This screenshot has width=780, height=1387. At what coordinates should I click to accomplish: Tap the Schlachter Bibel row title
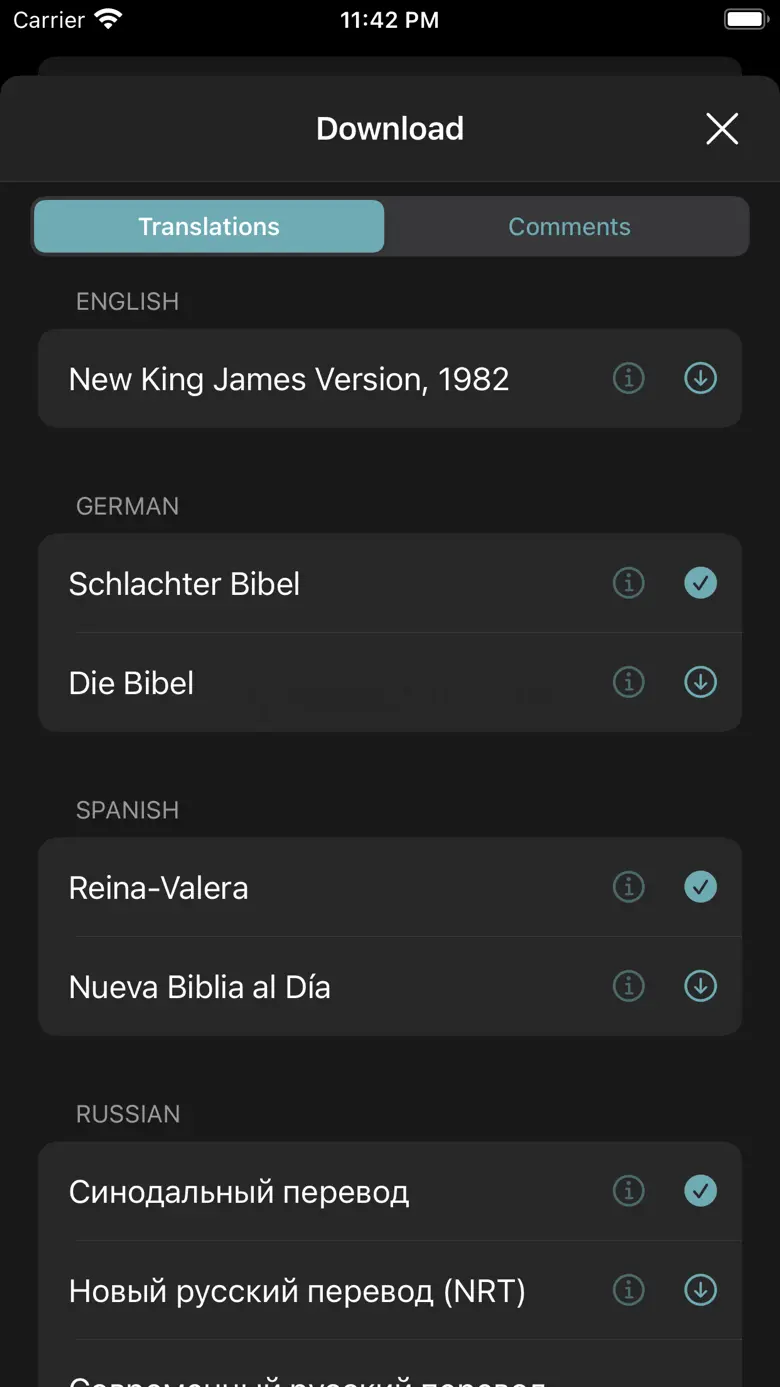pyautogui.click(x=184, y=584)
